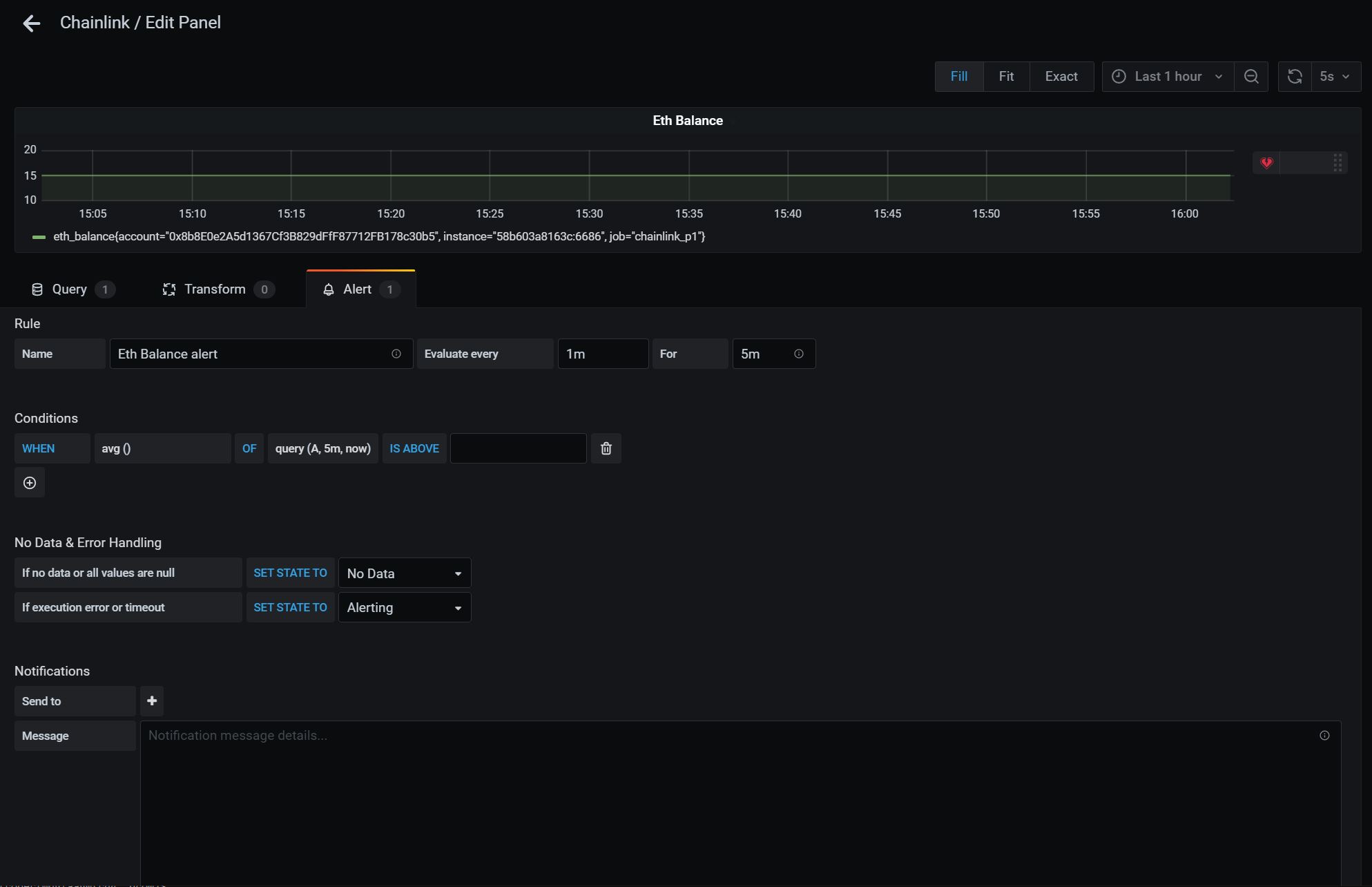This screenshot has height=887, width=1372.
Task: Click the Notification message text area
Action: [x=740, y=804]
